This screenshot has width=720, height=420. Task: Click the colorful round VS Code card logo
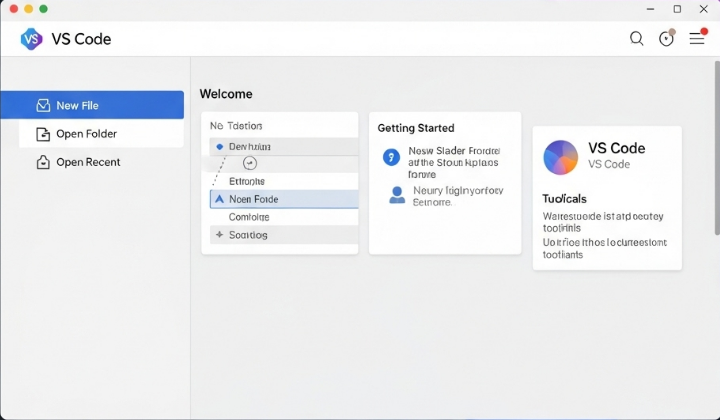click(560, 157)
